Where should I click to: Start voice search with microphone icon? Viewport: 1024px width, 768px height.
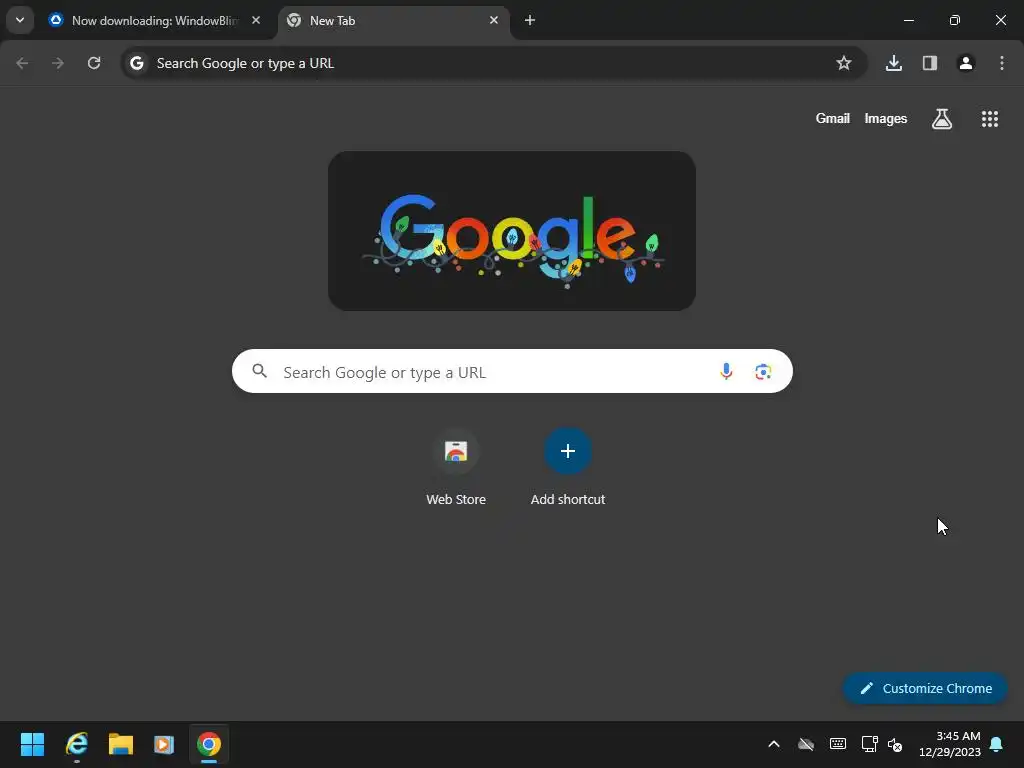(x=726, y=372)
